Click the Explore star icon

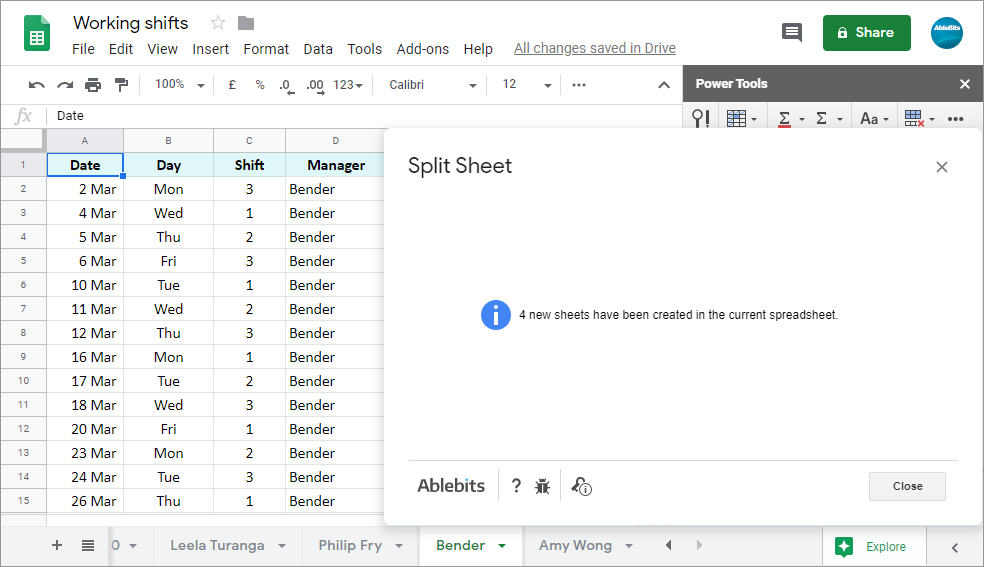click(844, 546)
